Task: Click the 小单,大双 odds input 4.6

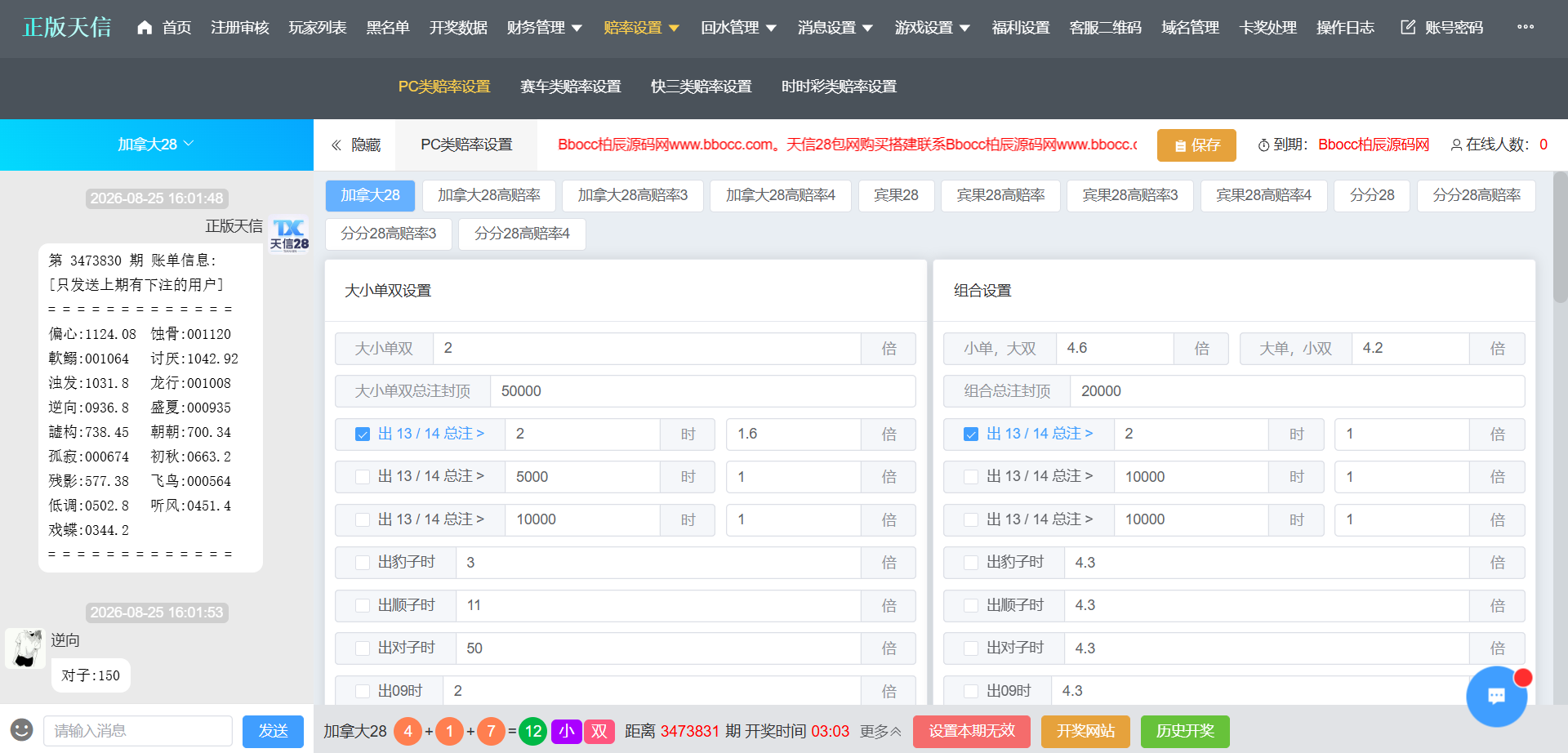Action: (1115, 349)
